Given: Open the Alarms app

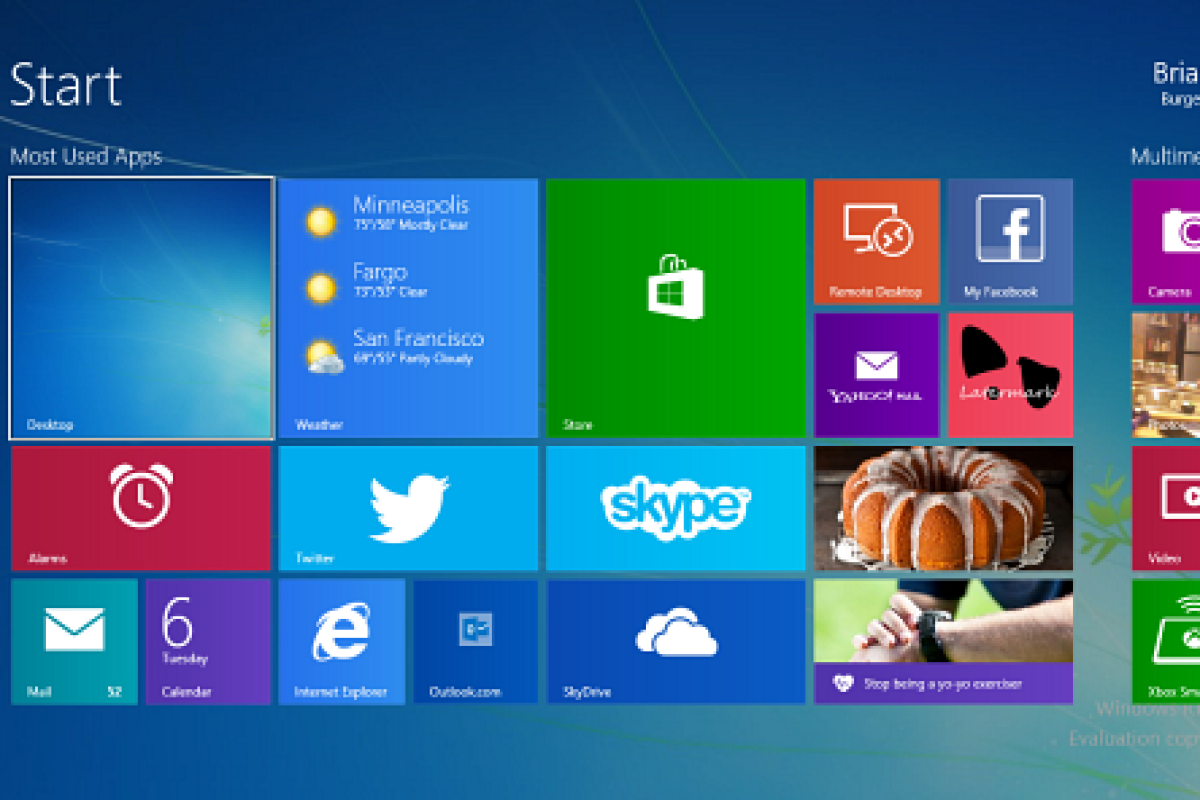Looking at the screenshot, I should 140,508.
